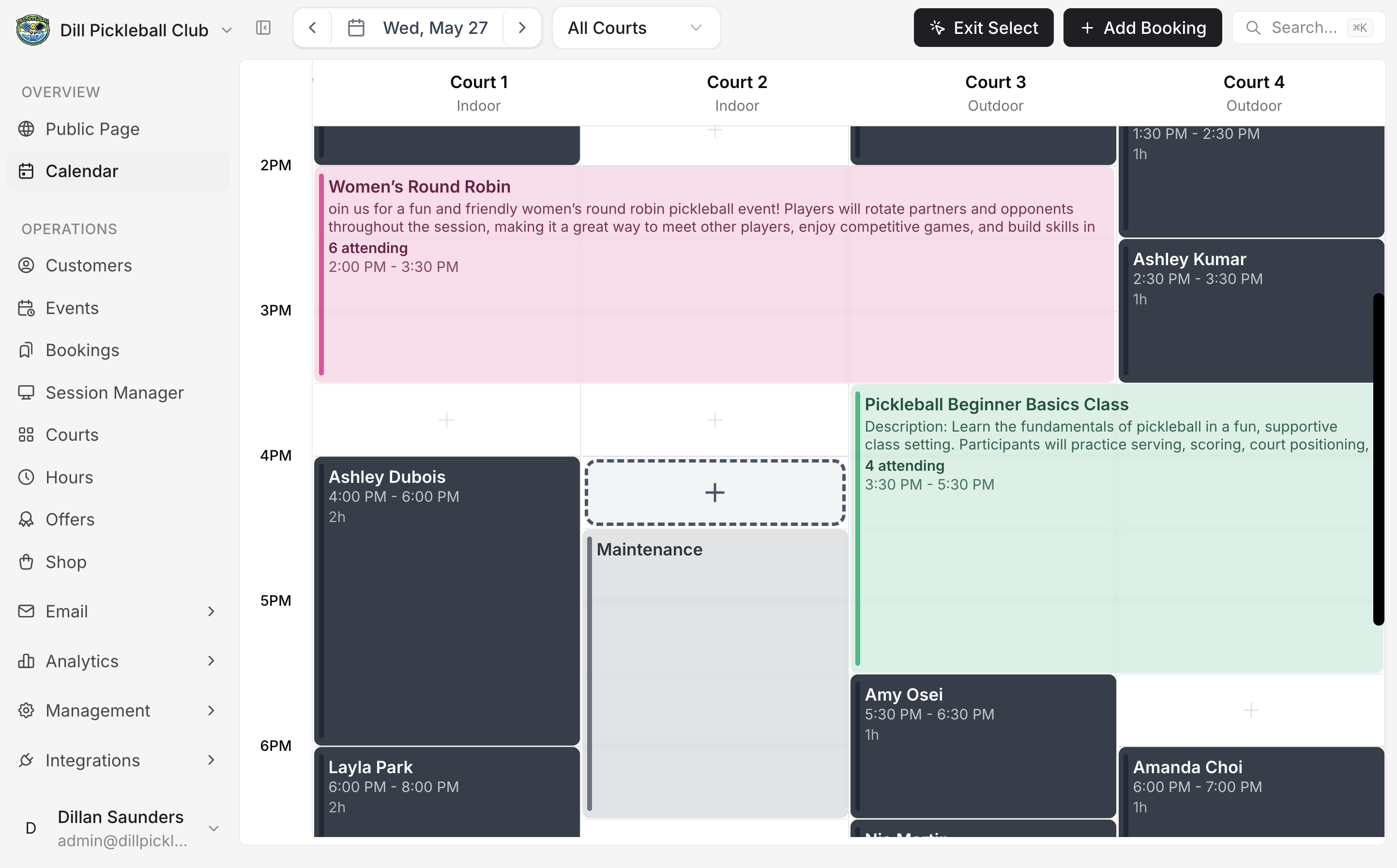Select the Court 1 column header

pyautogui.click(x=478, y=93)
